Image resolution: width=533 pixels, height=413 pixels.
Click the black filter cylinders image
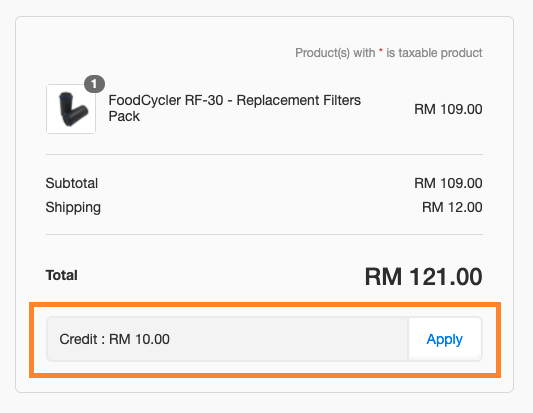pos(72,109)
